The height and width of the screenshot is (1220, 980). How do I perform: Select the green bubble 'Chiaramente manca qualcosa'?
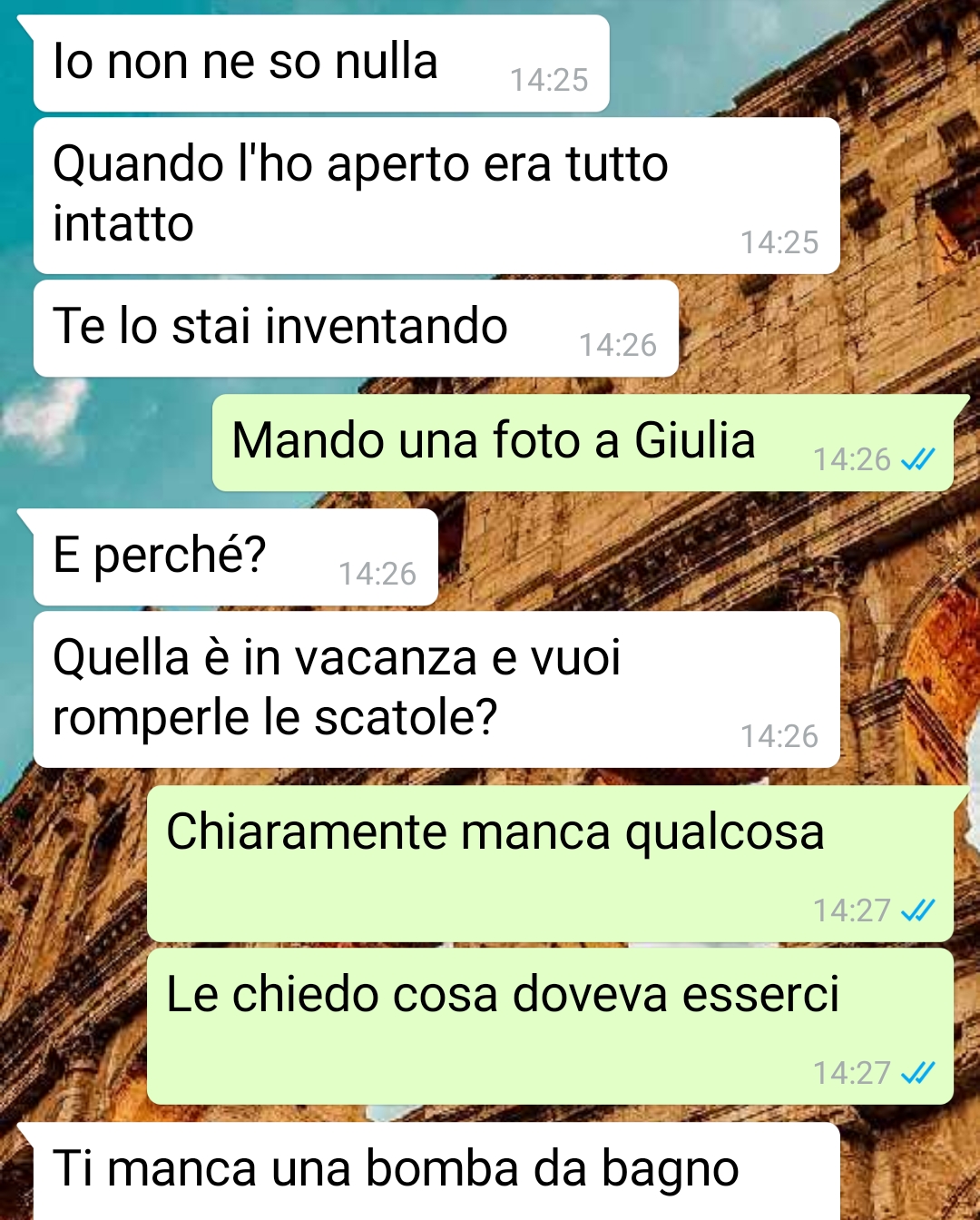point(550,863)
